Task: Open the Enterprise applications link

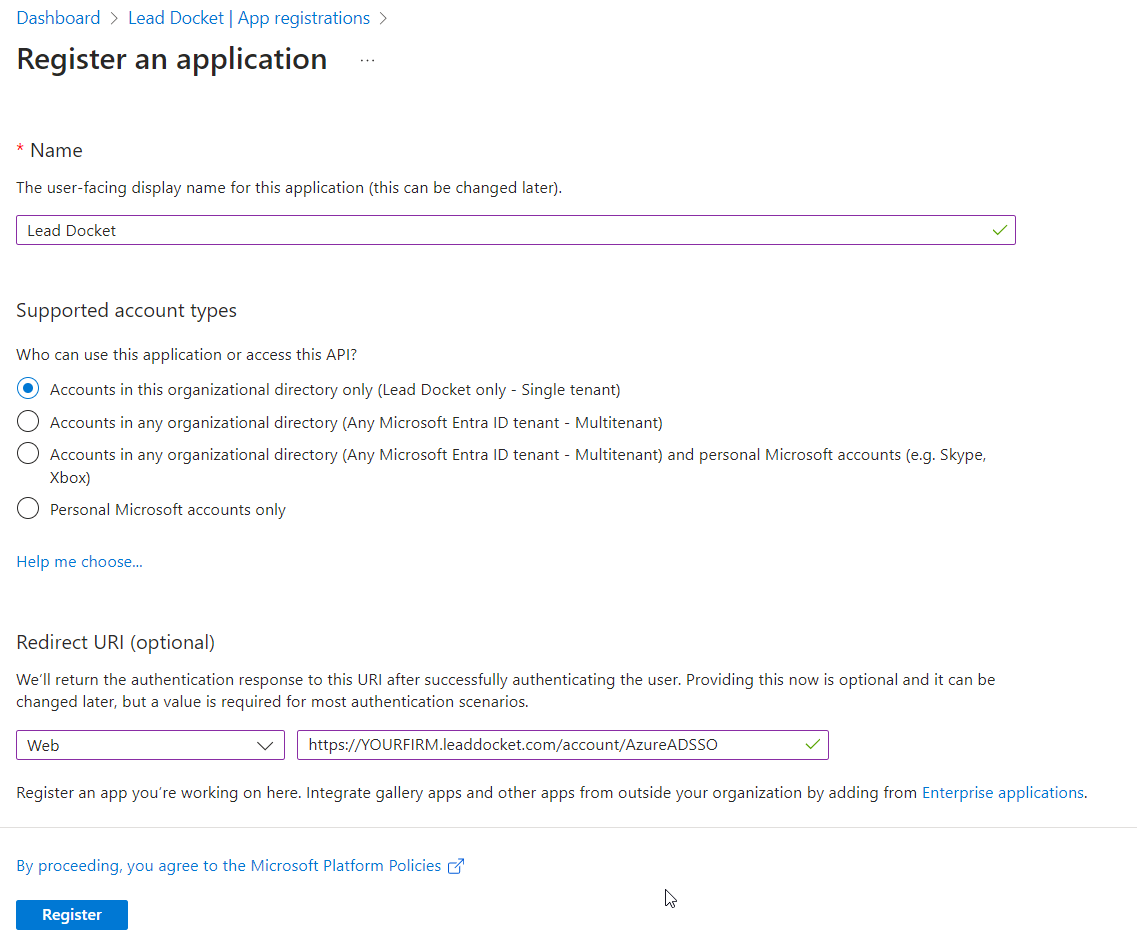Action: (x=1003, y=792)
